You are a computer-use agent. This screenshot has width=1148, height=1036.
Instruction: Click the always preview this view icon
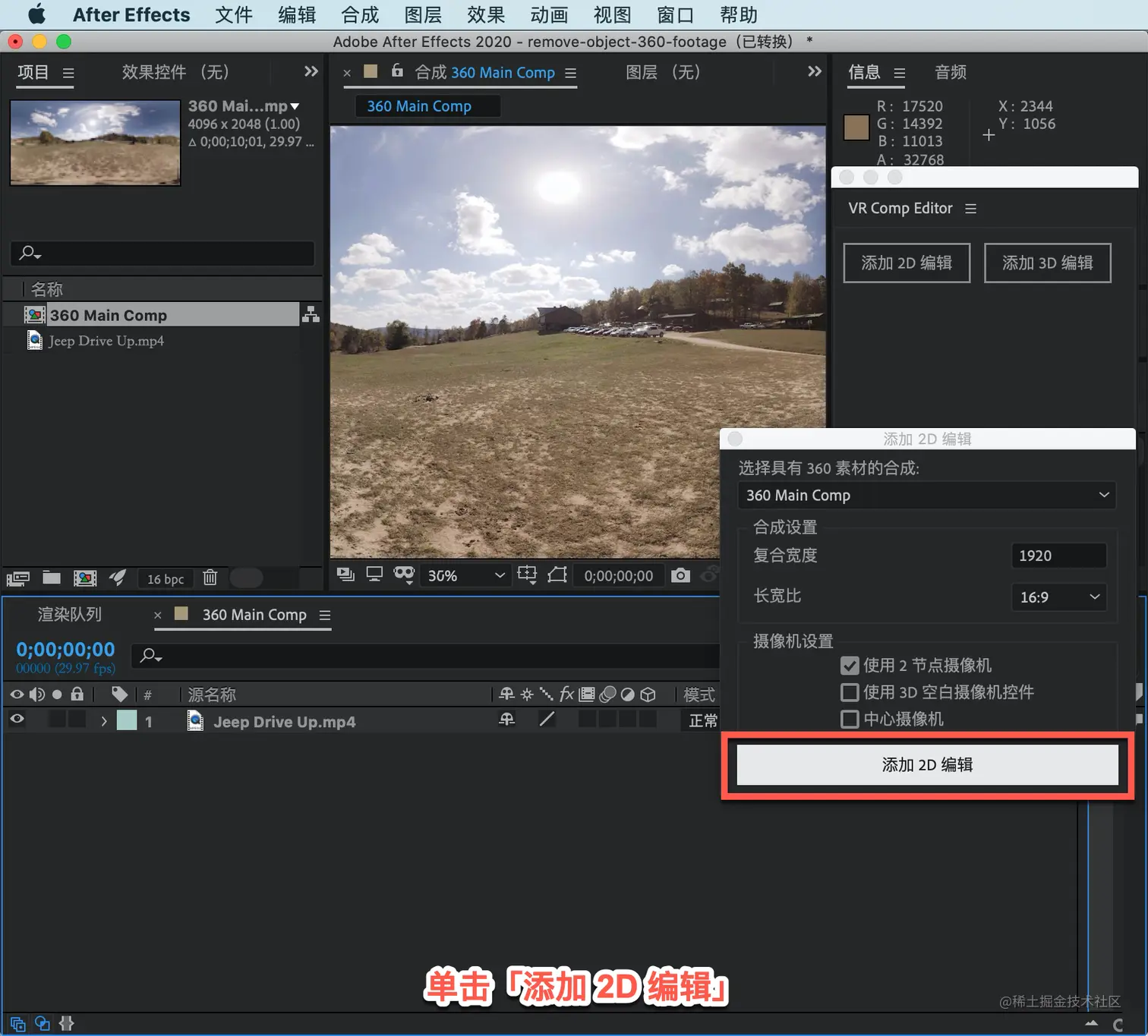[x=346, y=575]
